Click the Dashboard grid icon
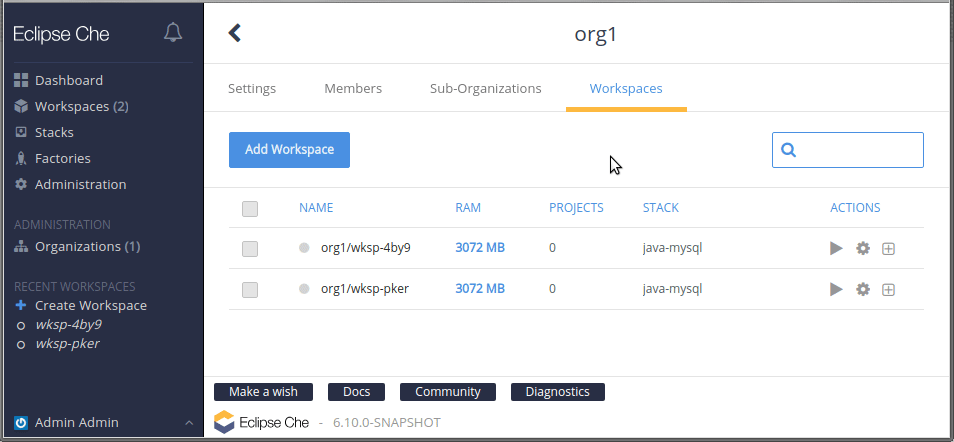954x442 pixels. 21,80
